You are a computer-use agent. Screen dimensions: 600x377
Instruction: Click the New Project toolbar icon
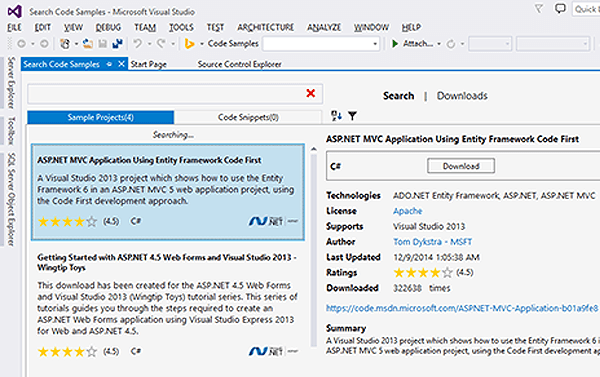coord(65,44)
